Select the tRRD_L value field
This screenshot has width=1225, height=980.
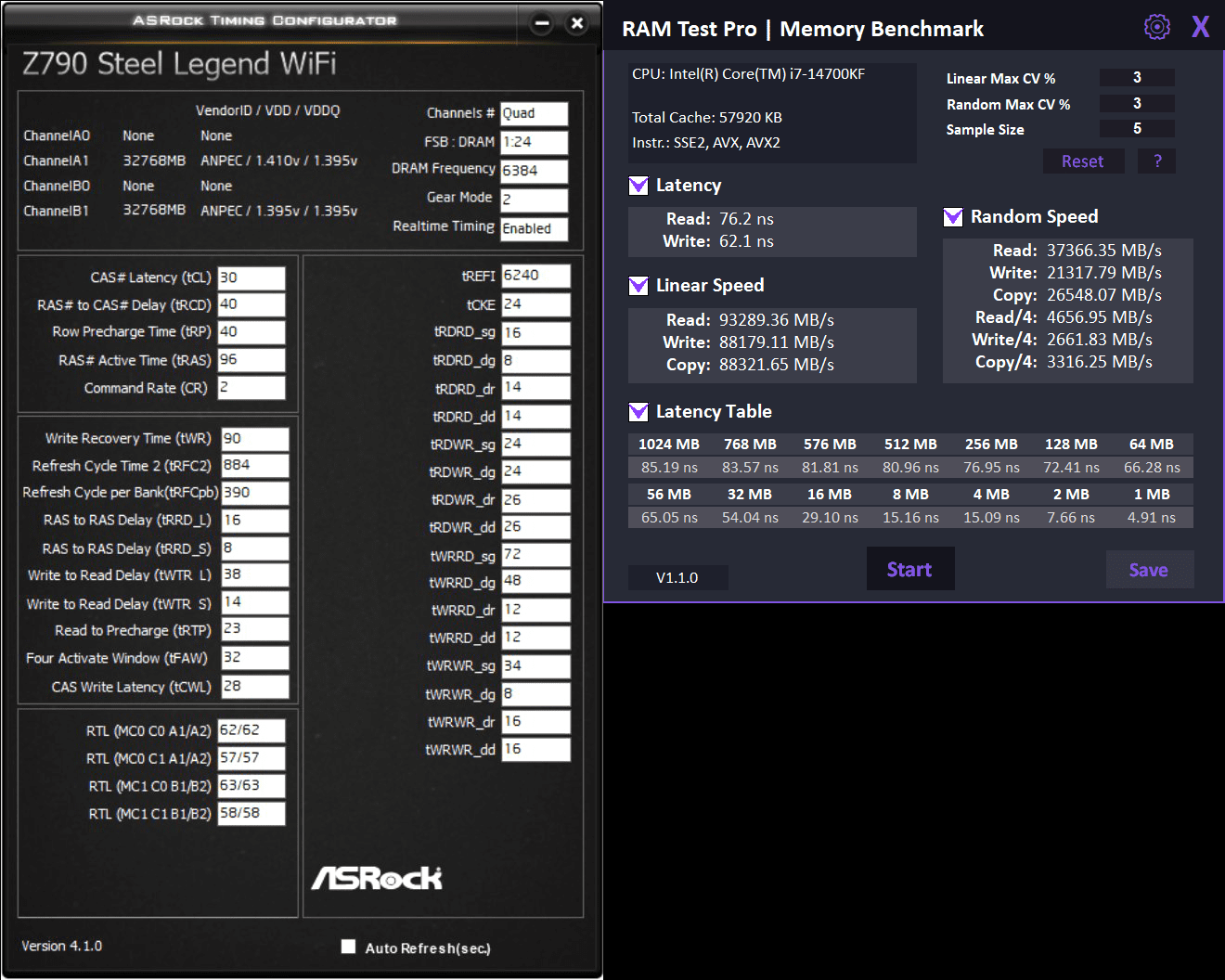pyautogui.click(x=255, y=521)
